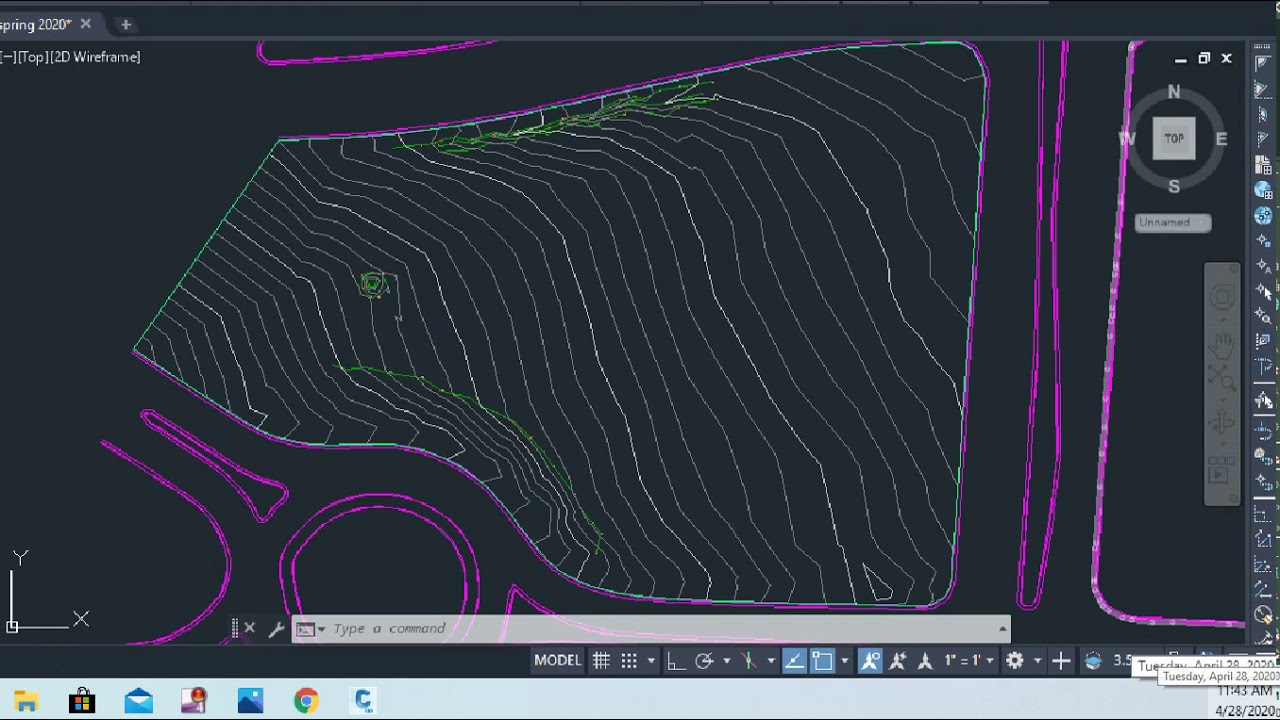
Task: Click the annotation monitor plus icon
Action: click(x=1061, y=660)
